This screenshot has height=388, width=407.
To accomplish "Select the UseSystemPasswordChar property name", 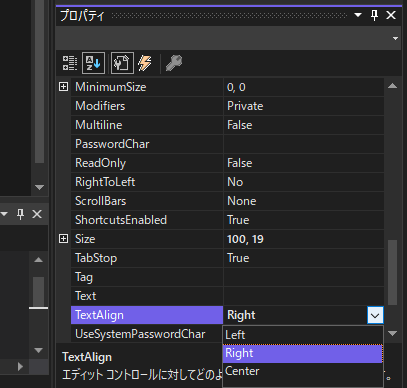I will click(x=147, y=334).
